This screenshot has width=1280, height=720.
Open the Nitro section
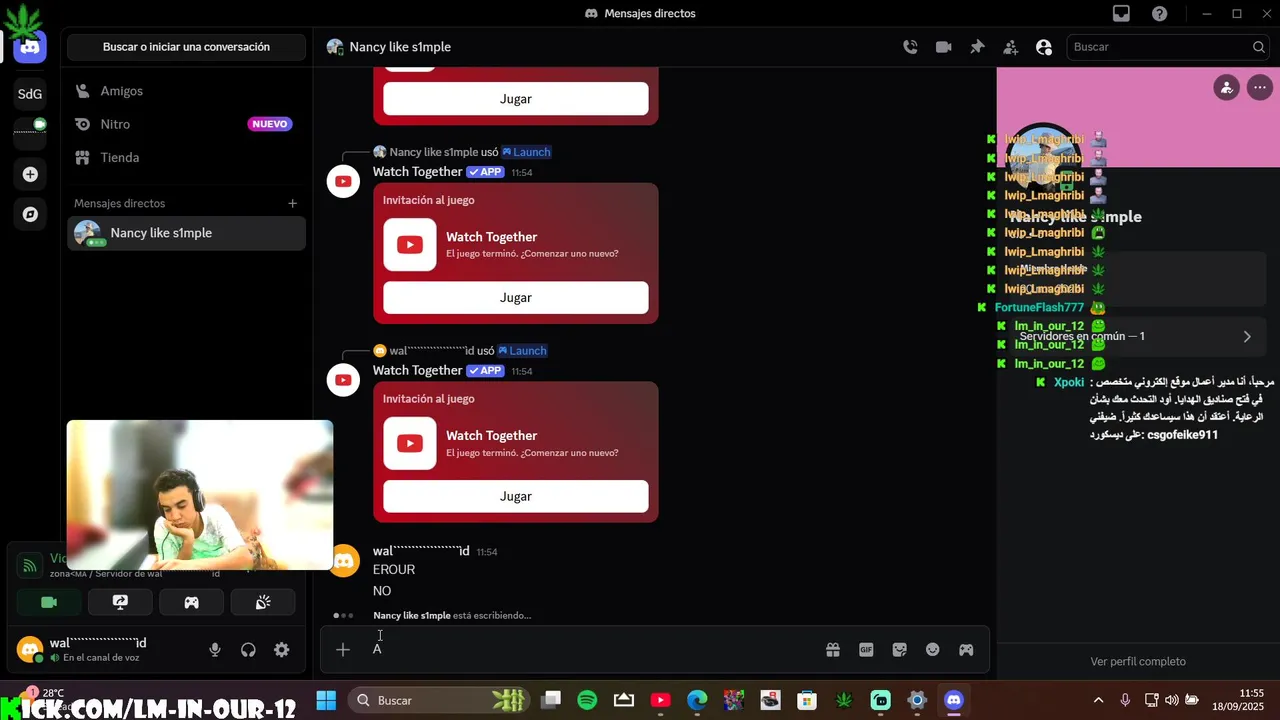[186, 124]
